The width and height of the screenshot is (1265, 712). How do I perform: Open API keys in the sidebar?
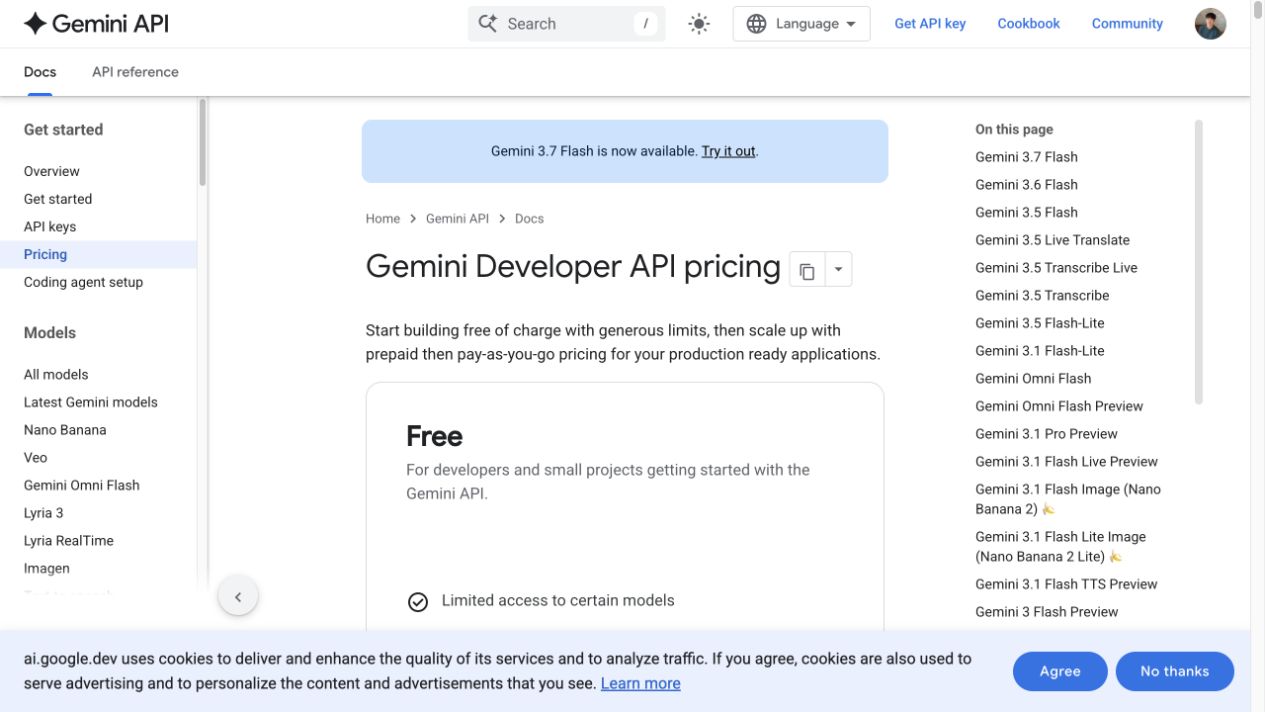pos(50,227)
